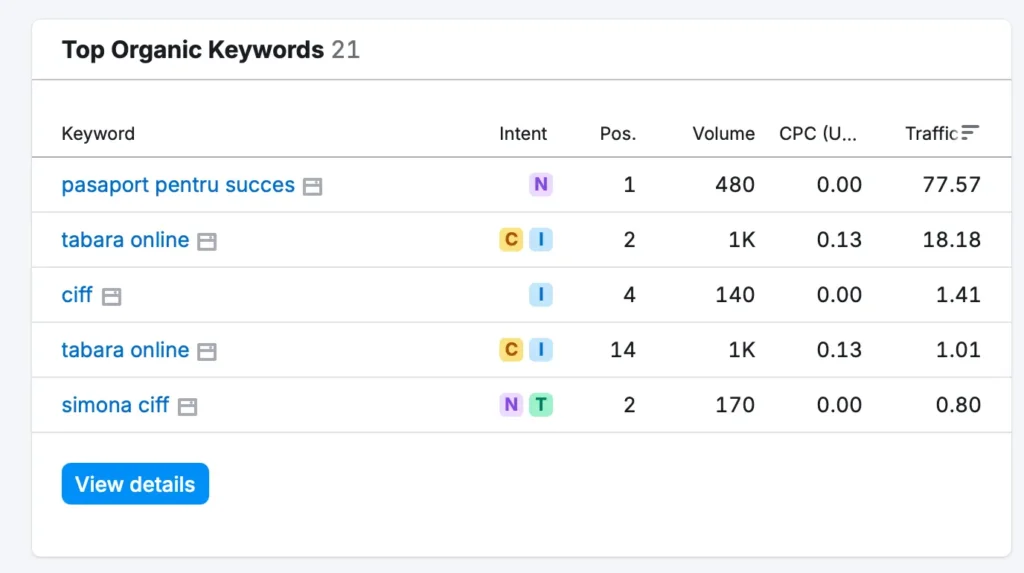The height and width of the screenshot is (573, 1024).
Task: Open the simona ciff keyword link
Action: 116,405
